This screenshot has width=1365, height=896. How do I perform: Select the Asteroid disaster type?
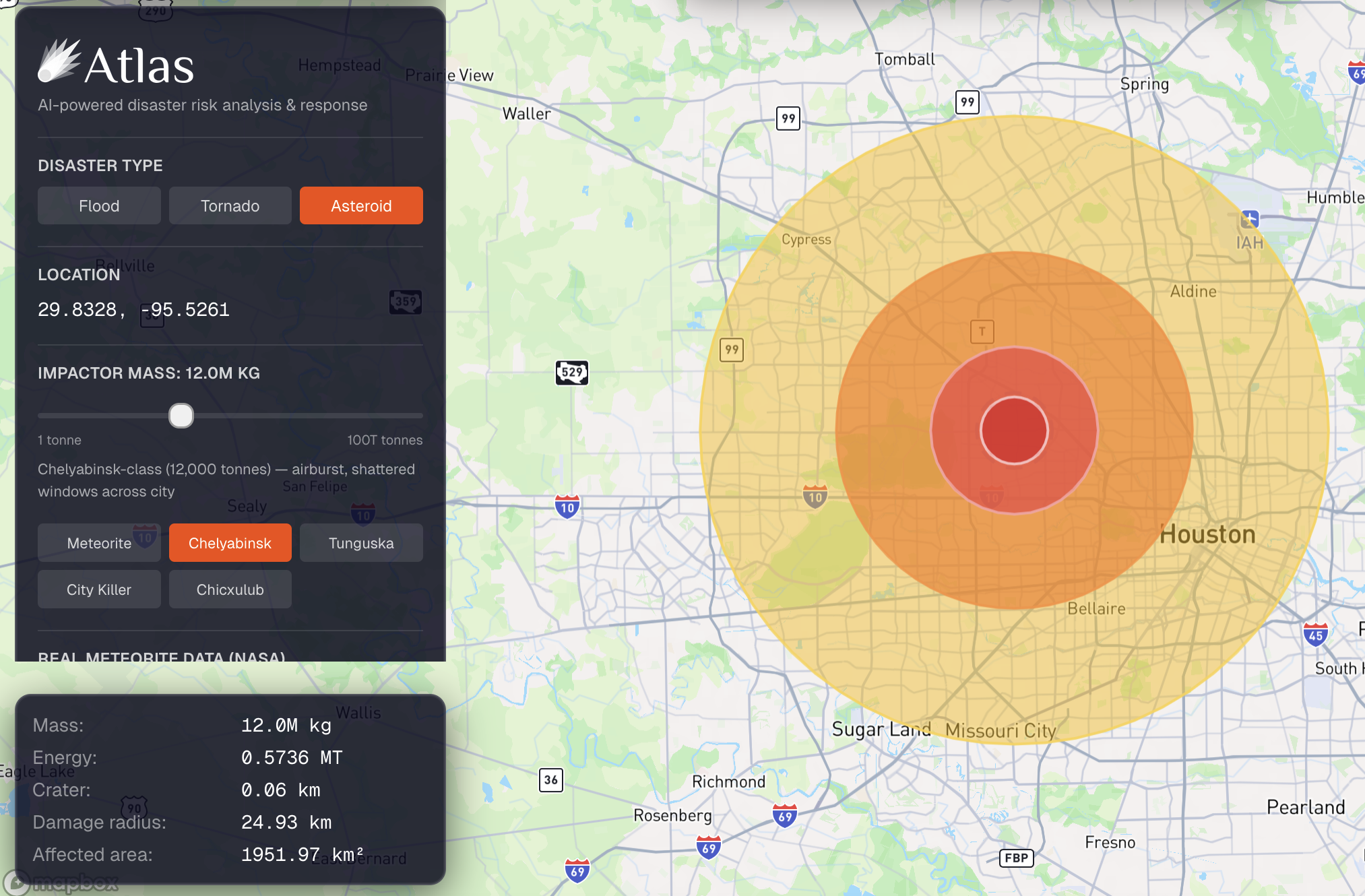[x=361, y=206]
